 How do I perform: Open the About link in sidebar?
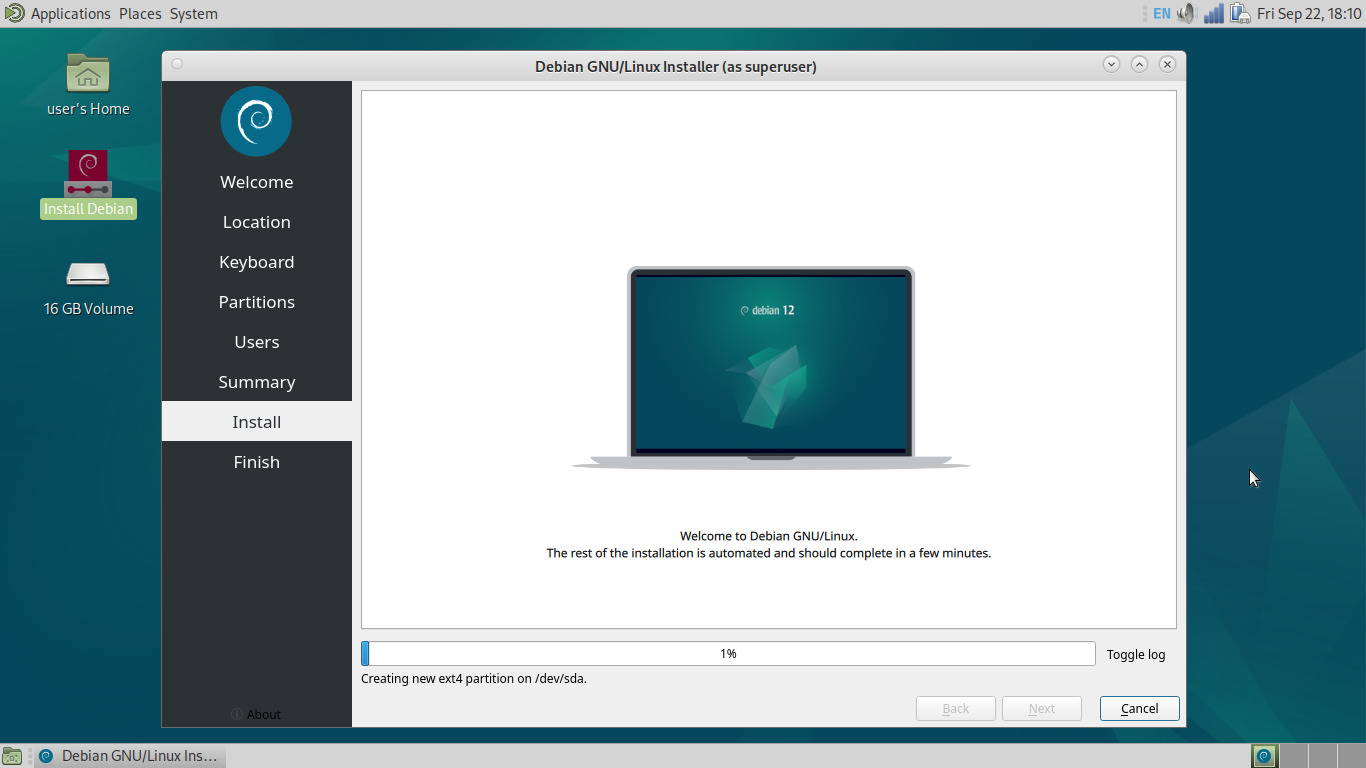coord(256,714)
